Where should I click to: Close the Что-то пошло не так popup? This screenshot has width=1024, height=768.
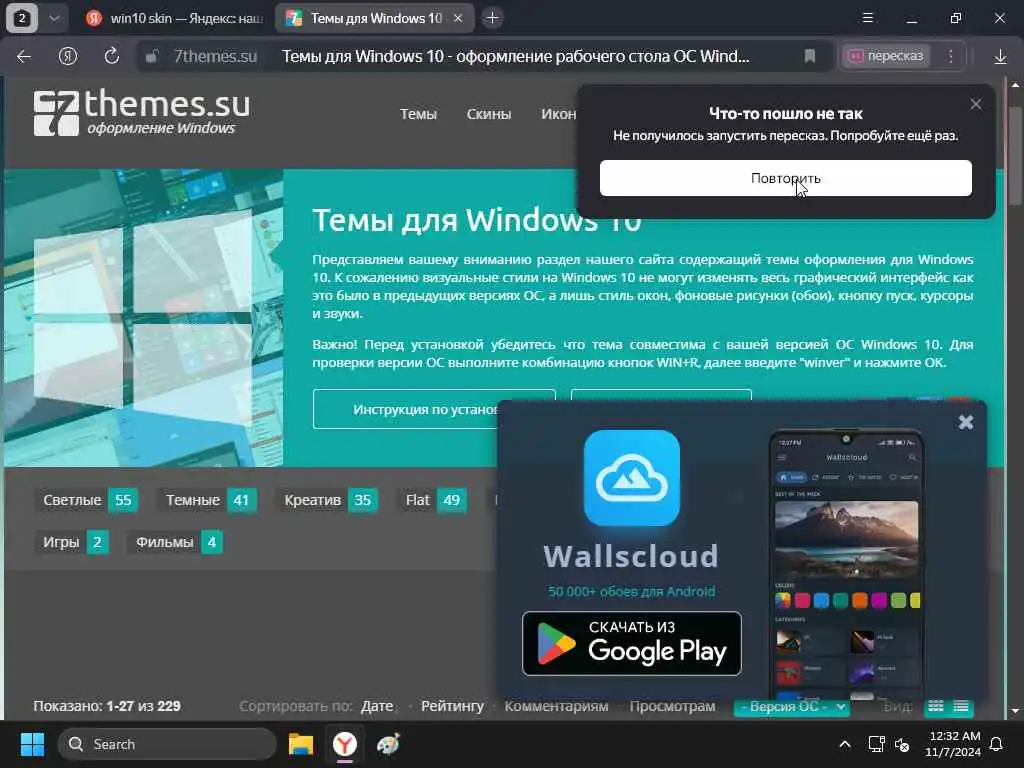pyautogui.click(x=976, y=104)
